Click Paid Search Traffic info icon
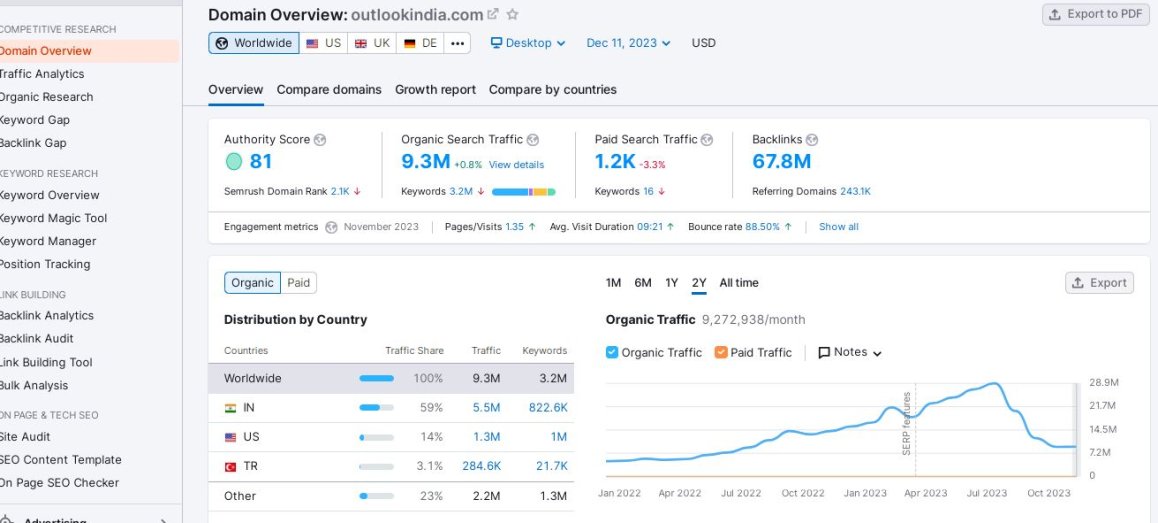Image resolution: width=1158 pixels, height=523 pixels. 707,140
